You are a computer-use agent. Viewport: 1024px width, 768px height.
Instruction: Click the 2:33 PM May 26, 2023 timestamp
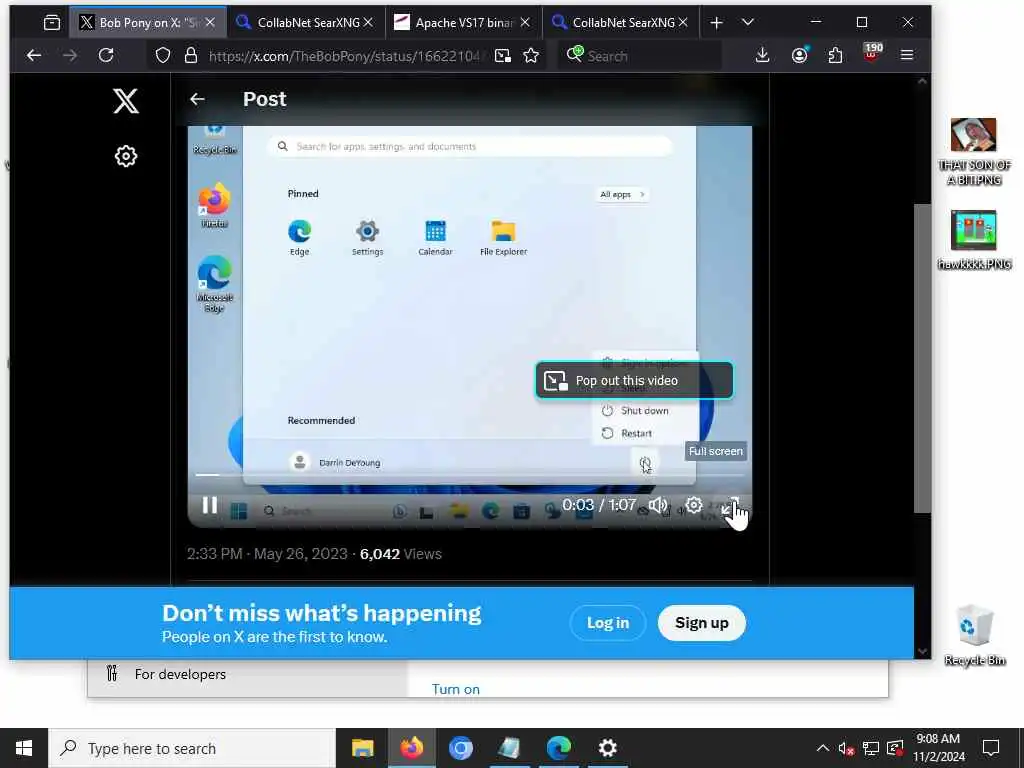267,554
